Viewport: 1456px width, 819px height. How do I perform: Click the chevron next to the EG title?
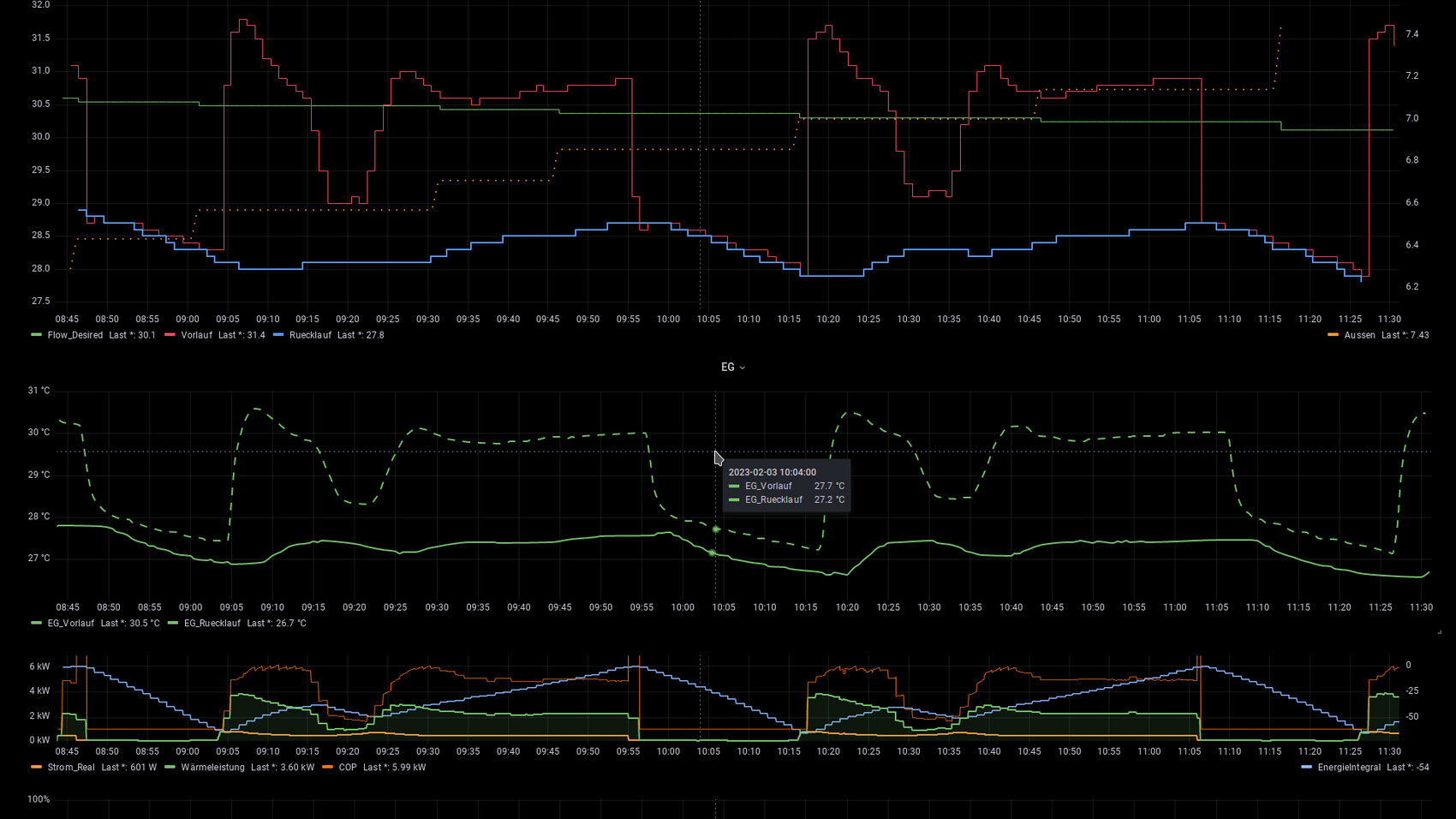click(743, 368)
